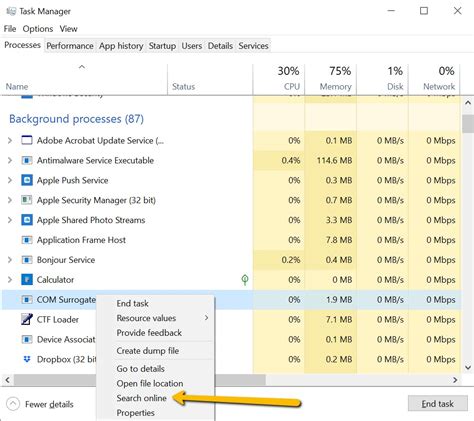Click the Fewer details link
Viewport: 474px width, 421px height.
click(x=49, y=404)
